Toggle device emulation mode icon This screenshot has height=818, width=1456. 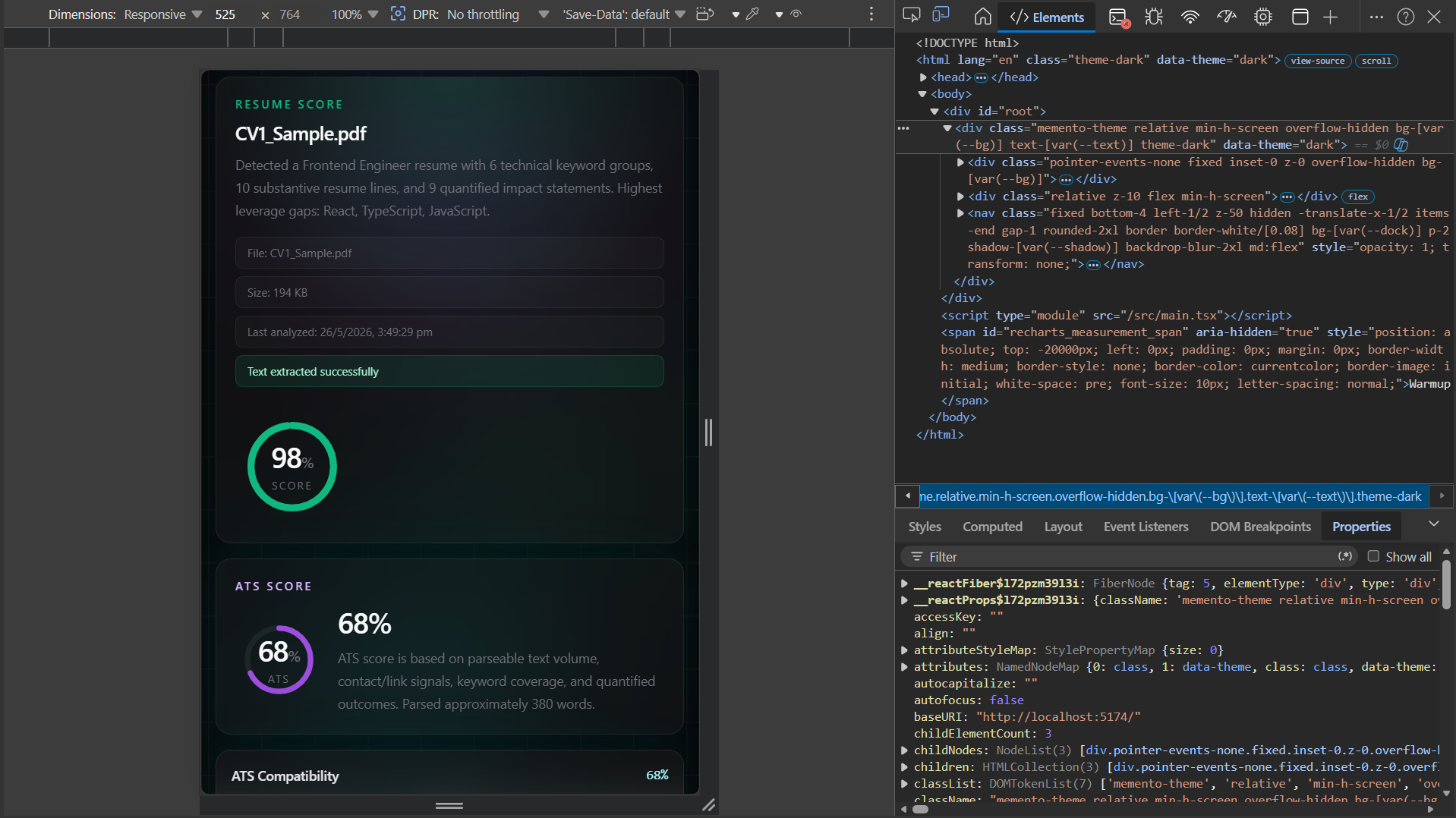(x=941, y=15)
